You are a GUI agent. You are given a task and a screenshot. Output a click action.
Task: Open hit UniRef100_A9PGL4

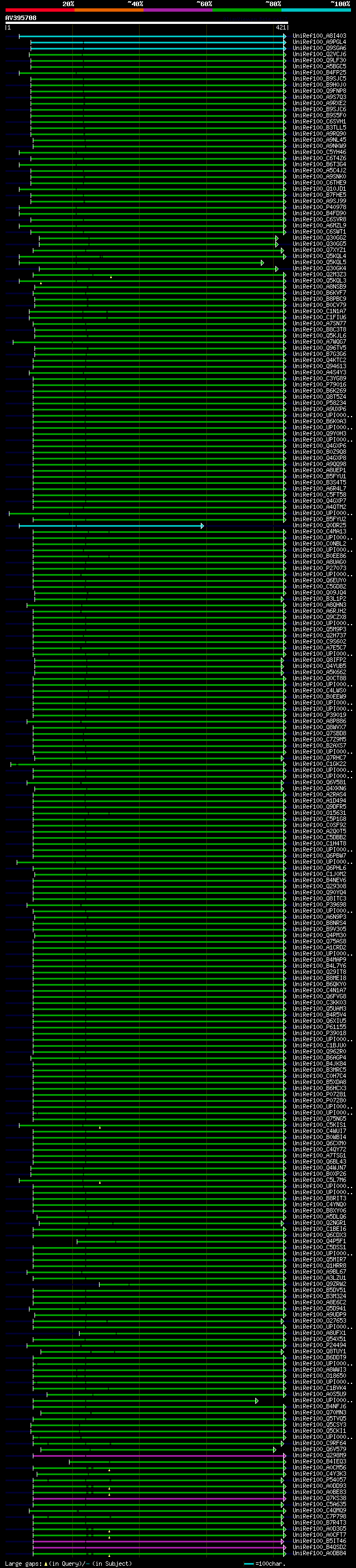[319, 42]
